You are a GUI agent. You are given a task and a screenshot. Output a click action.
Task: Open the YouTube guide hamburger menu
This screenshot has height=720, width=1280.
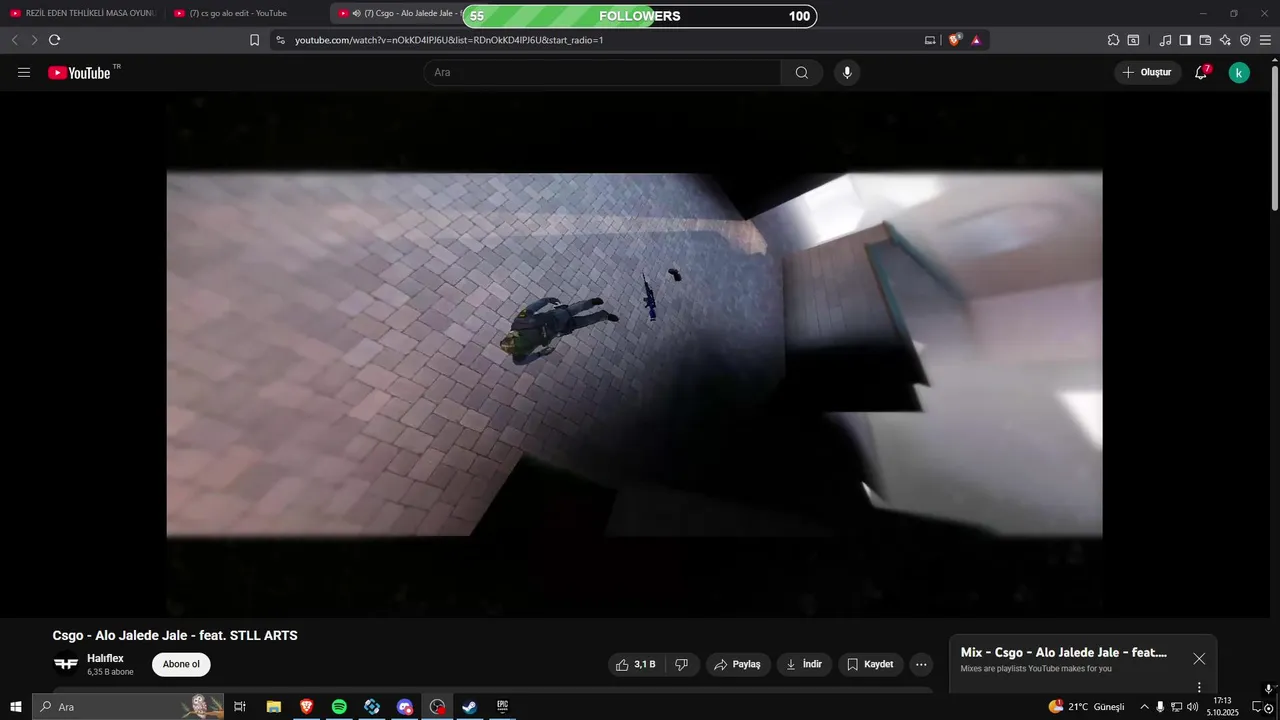[x=24, y=73]
